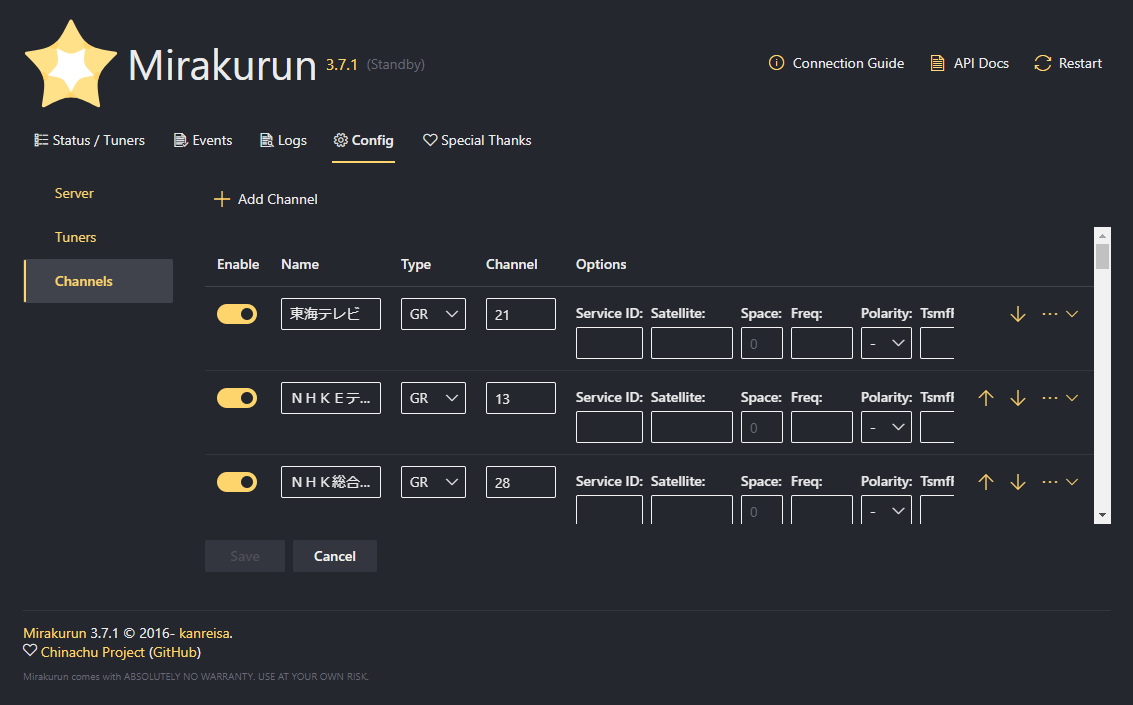The width and height of the screenshot is (1133, 705).
Task: Select Server in the config sidebar
Action: [x=98, y=194]
